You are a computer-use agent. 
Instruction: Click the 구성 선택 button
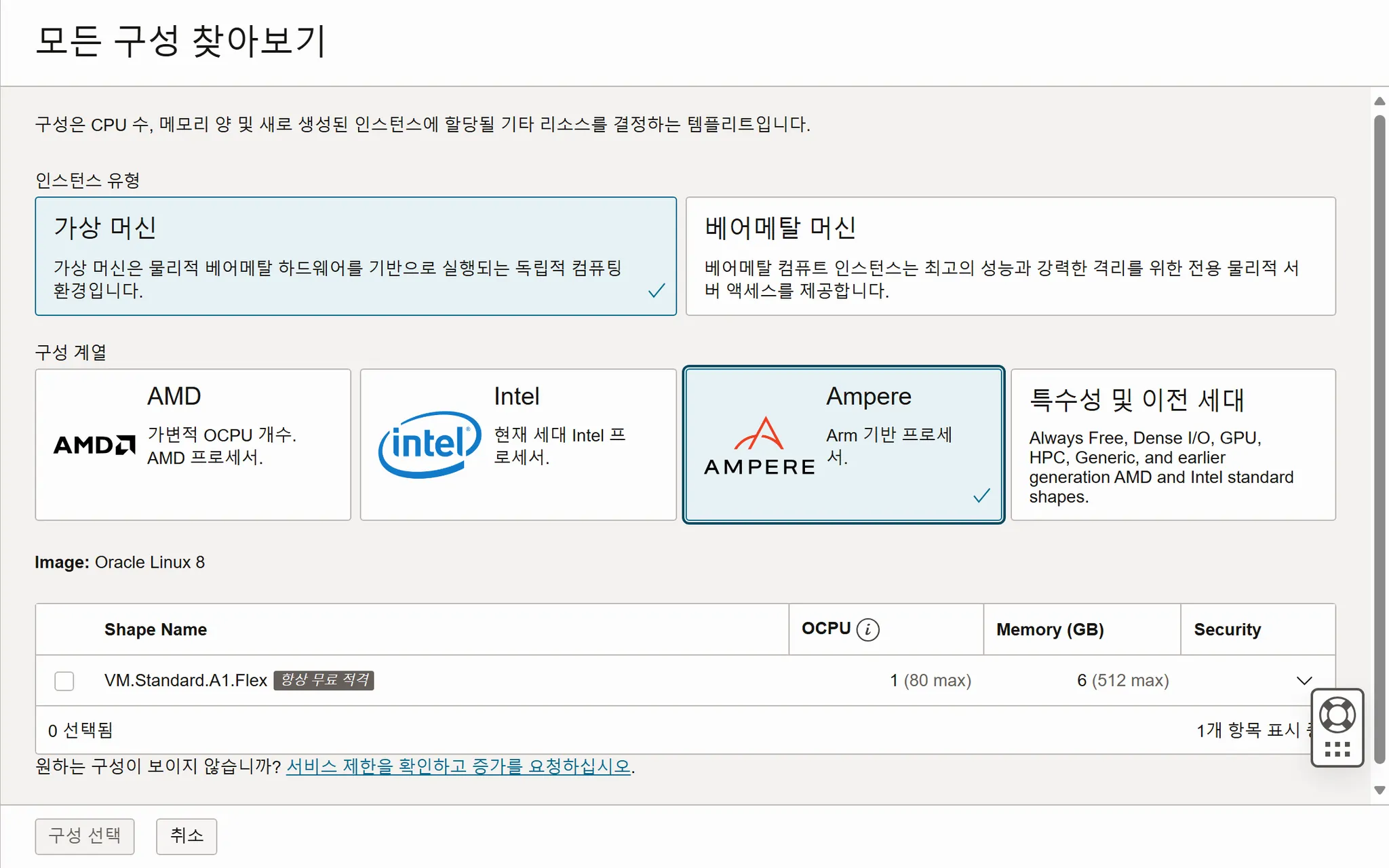point(85,835)
